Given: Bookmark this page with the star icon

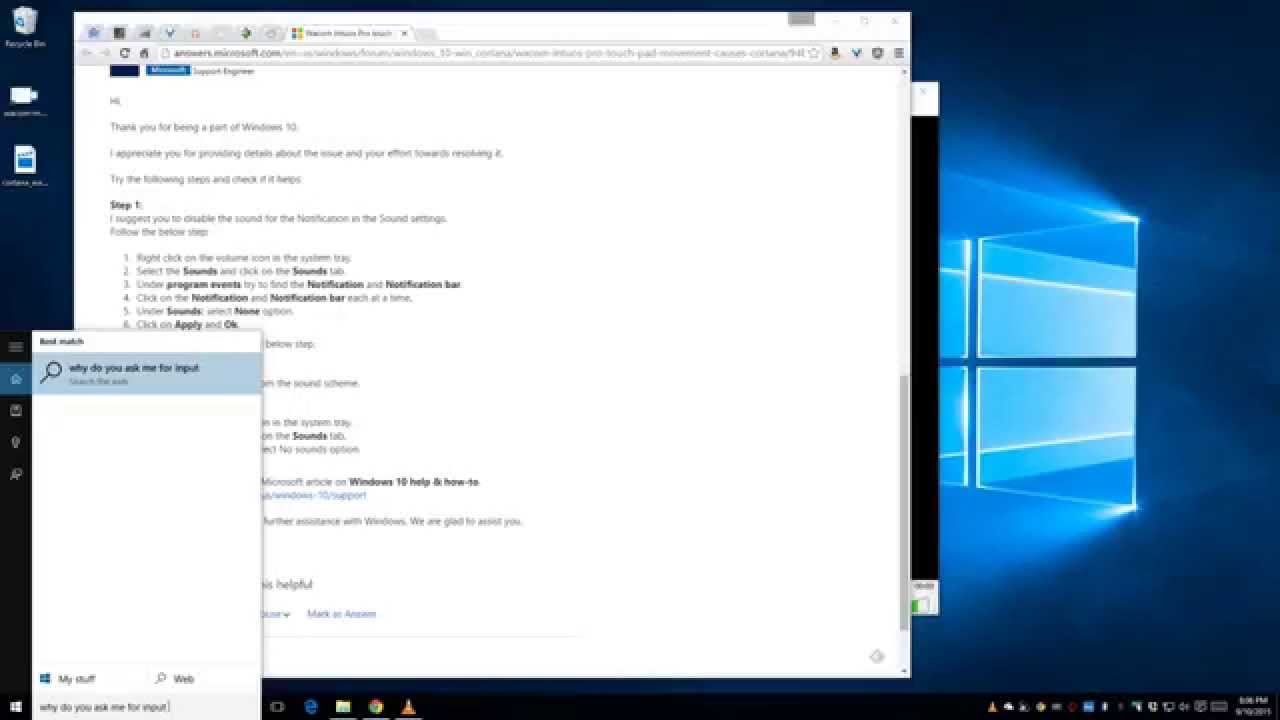Looking at the screenshot, I should (814, 53).
